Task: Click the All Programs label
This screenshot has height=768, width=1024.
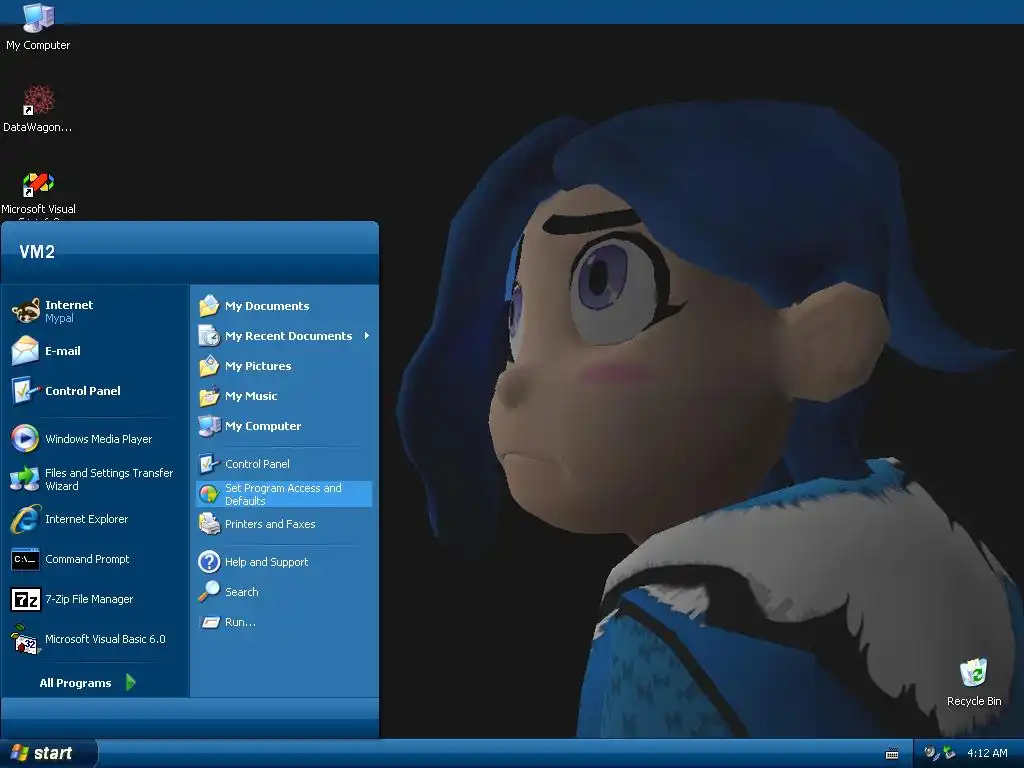Action: coord(75,683)
